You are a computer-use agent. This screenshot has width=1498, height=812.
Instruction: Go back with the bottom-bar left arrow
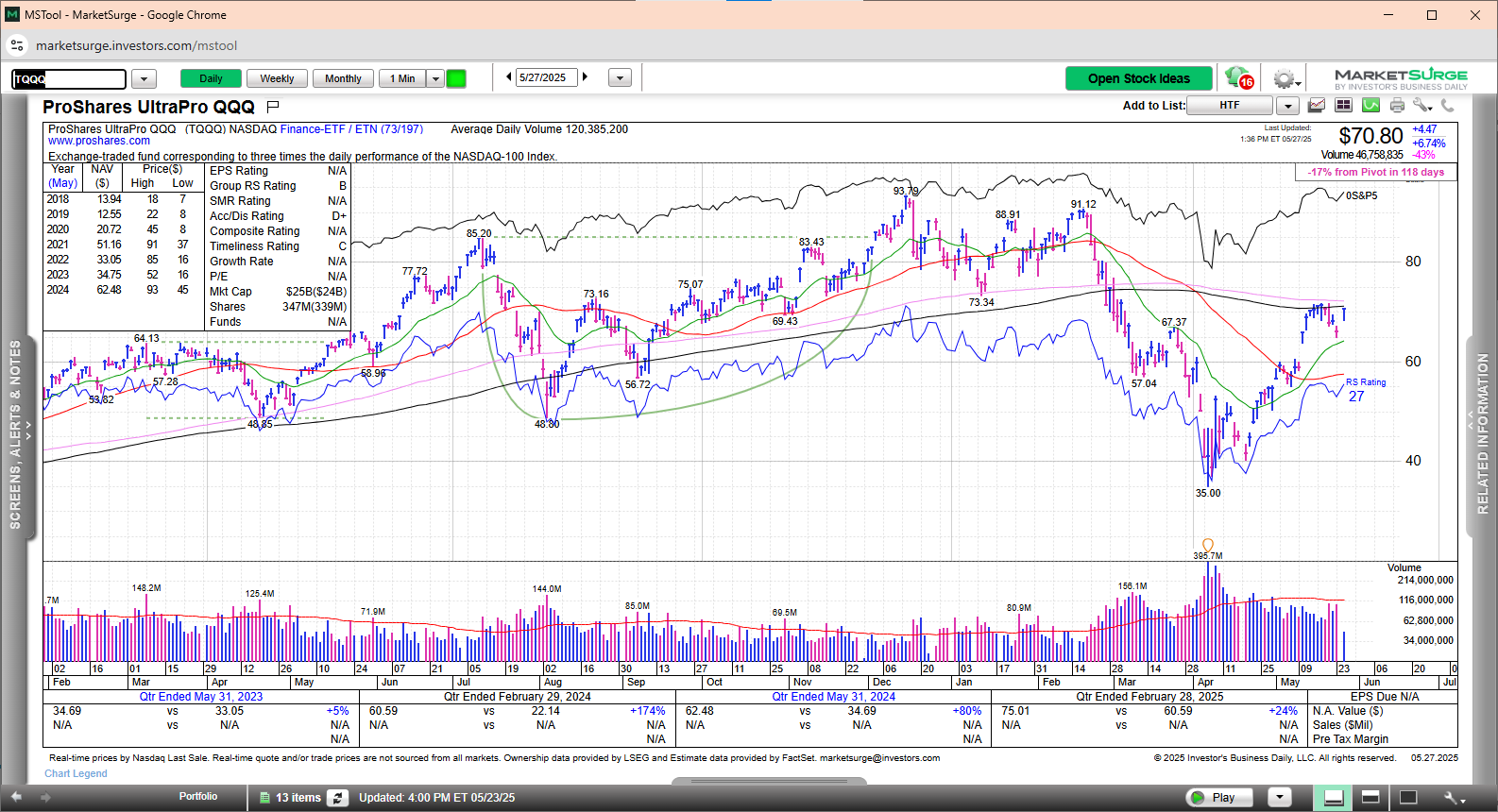[16, 798]
